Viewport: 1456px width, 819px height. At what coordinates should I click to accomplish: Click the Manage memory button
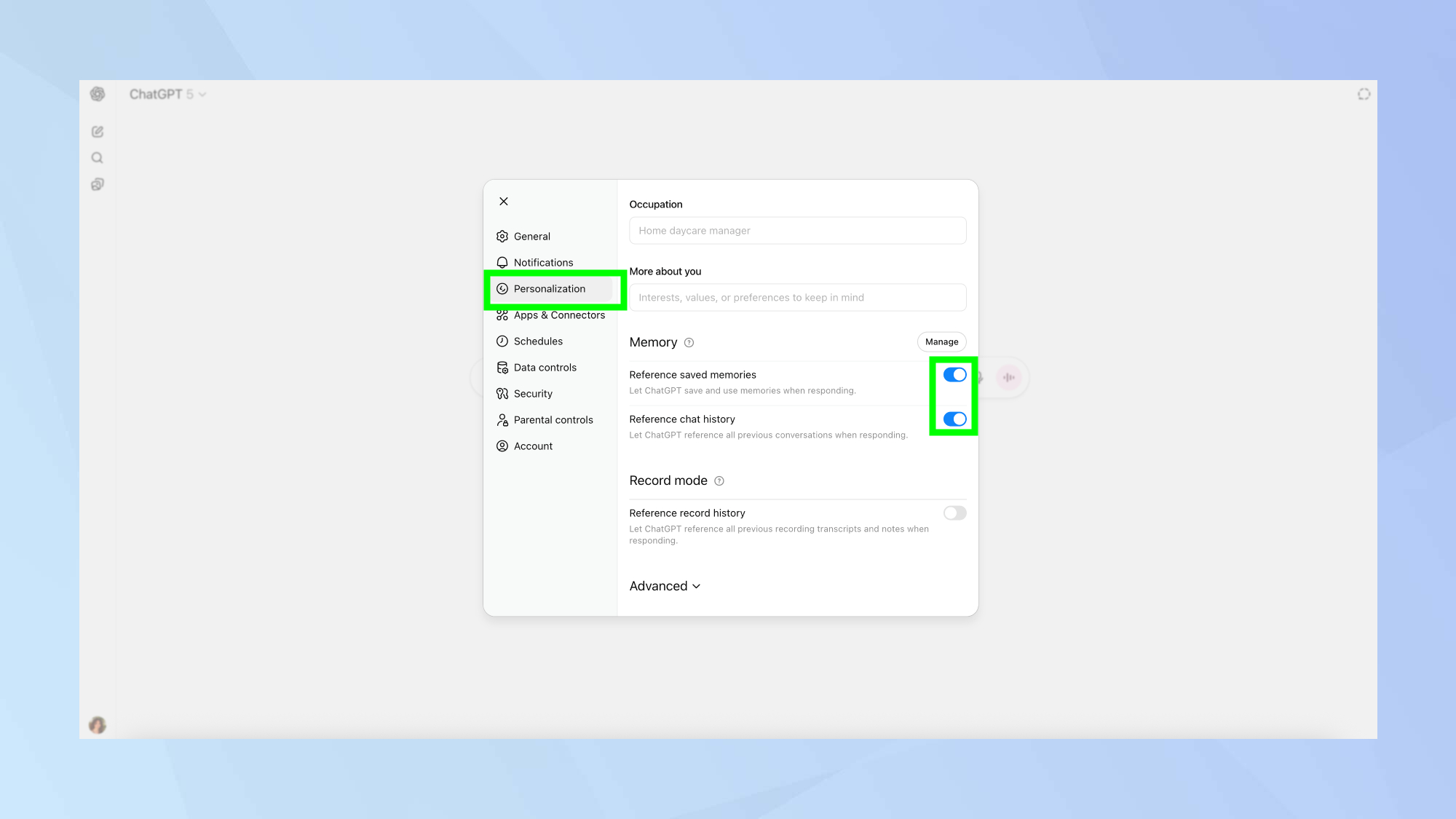(x=941, y=342)
